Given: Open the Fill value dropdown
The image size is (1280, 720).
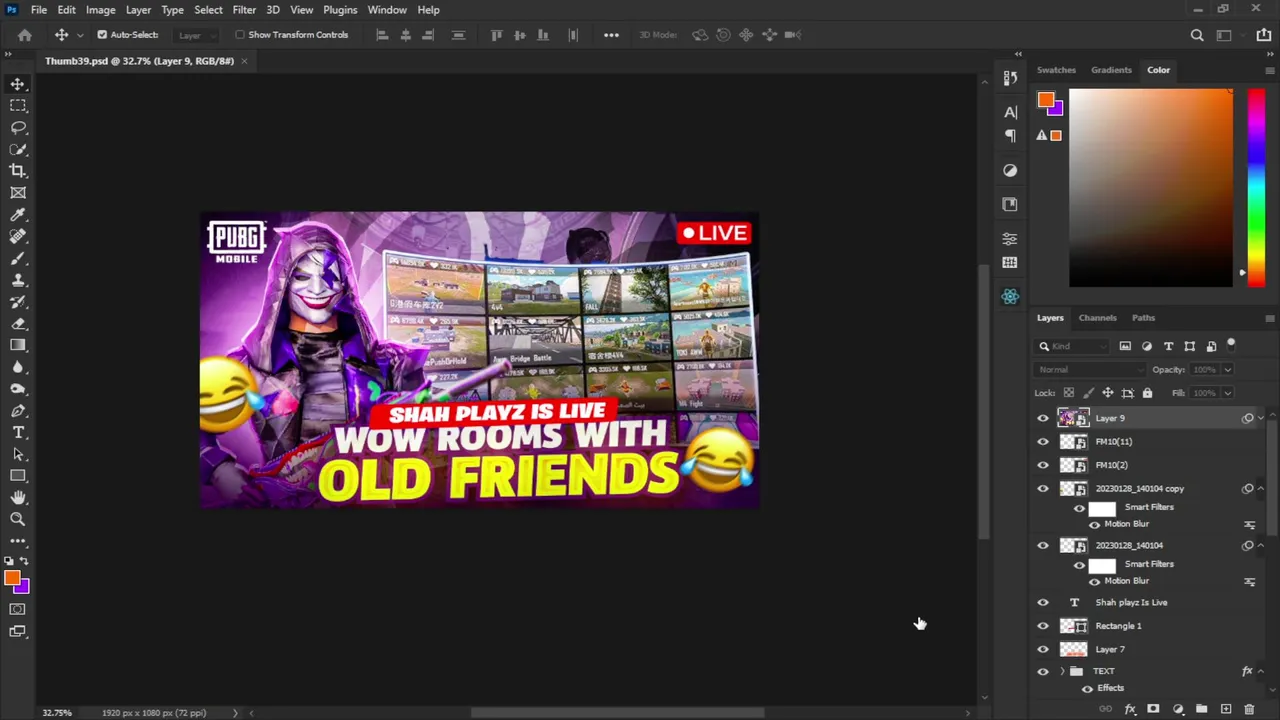Looking at the screenshot, I should pos(1230,393).
